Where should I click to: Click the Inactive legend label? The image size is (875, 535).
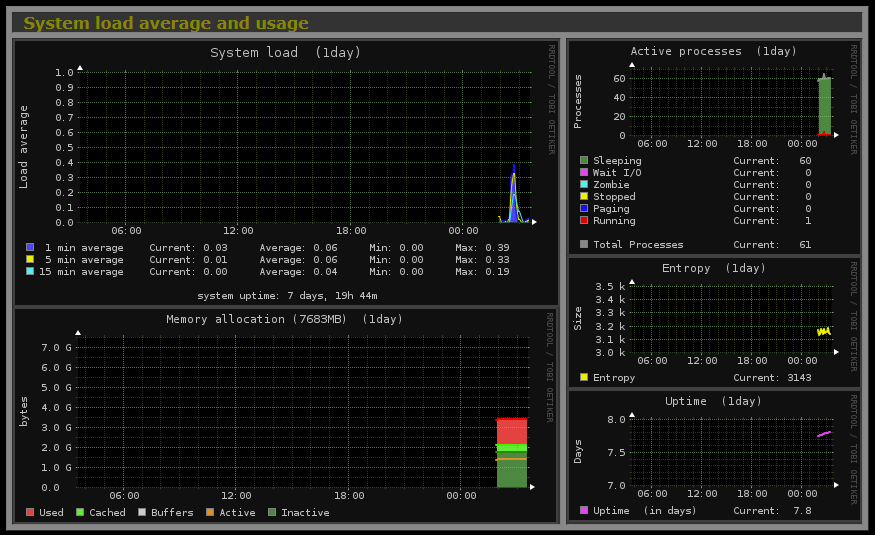305,513
